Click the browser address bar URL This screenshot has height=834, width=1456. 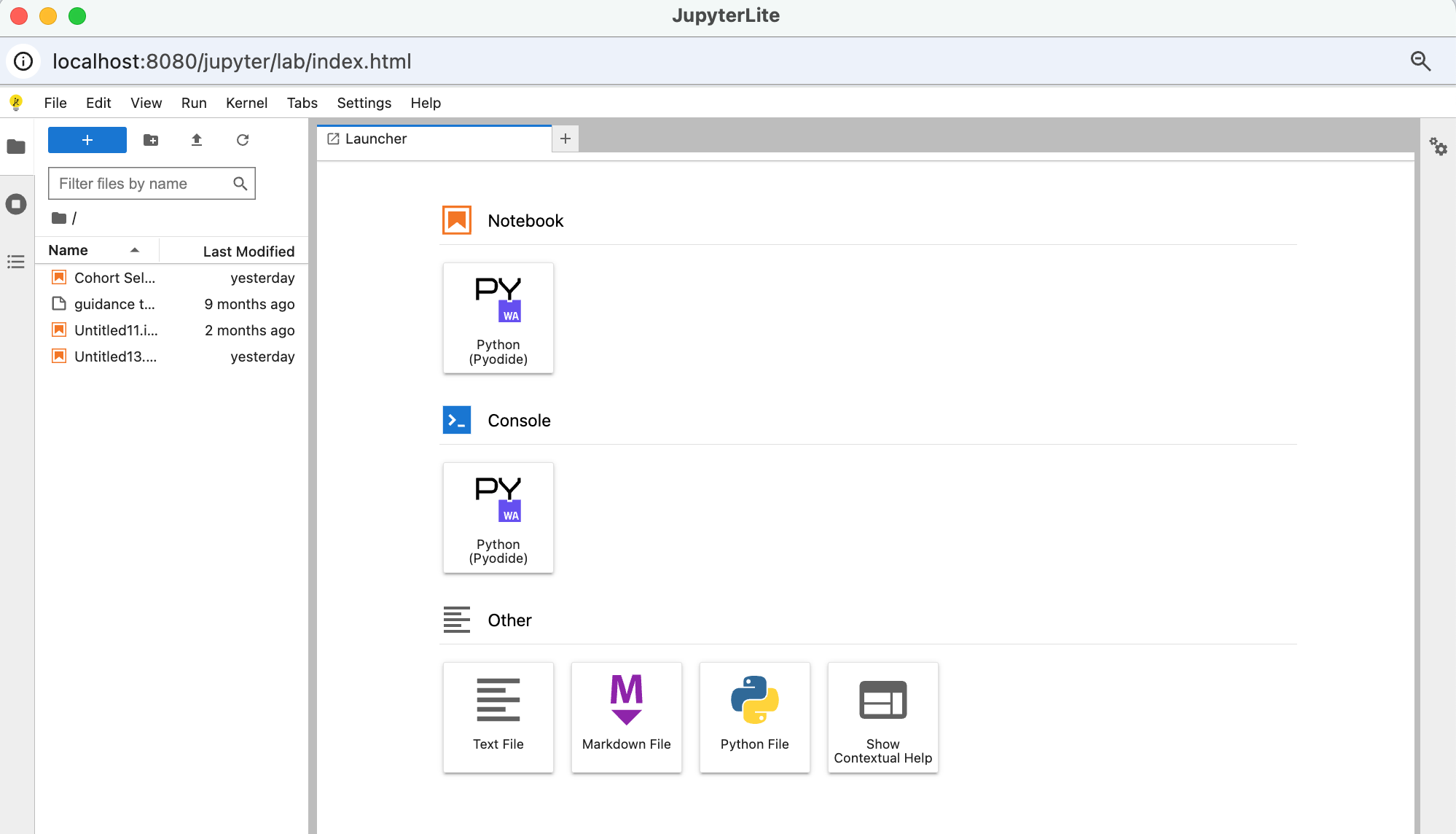tap(232, 61)
